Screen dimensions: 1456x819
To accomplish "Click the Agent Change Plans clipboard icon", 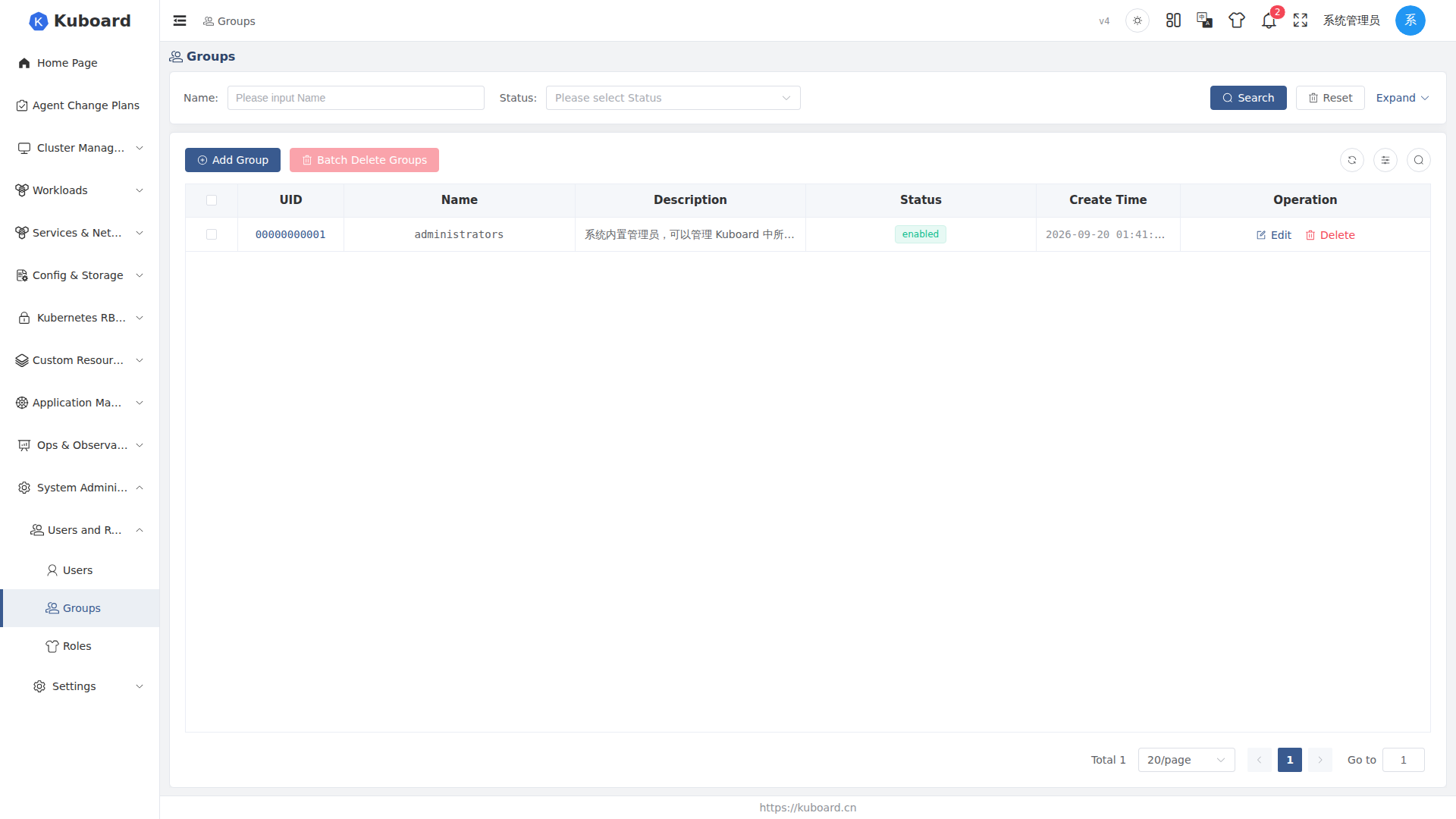I will point(22,105).
